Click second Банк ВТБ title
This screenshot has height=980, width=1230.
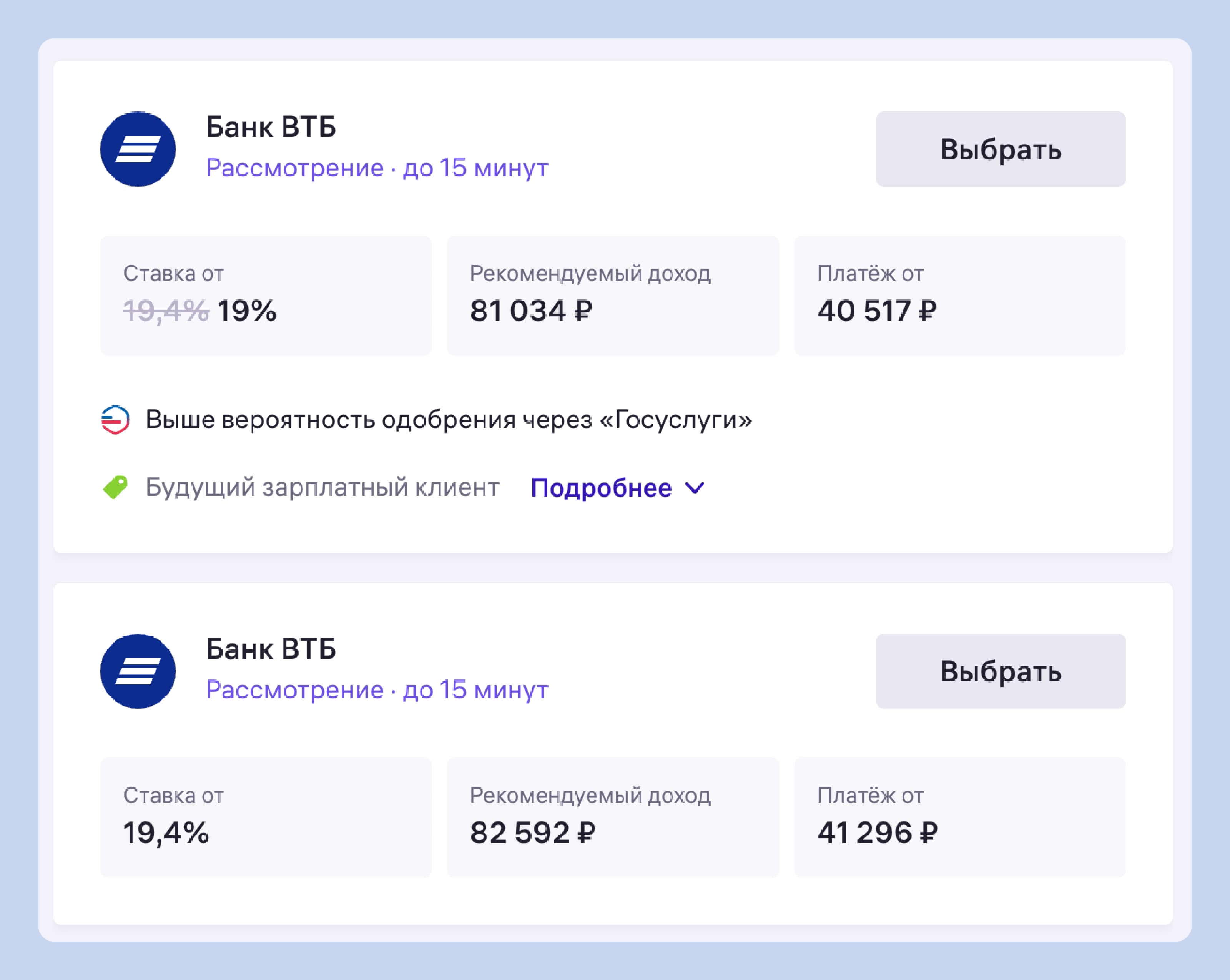pyautogui.click(x=271, y=649)
